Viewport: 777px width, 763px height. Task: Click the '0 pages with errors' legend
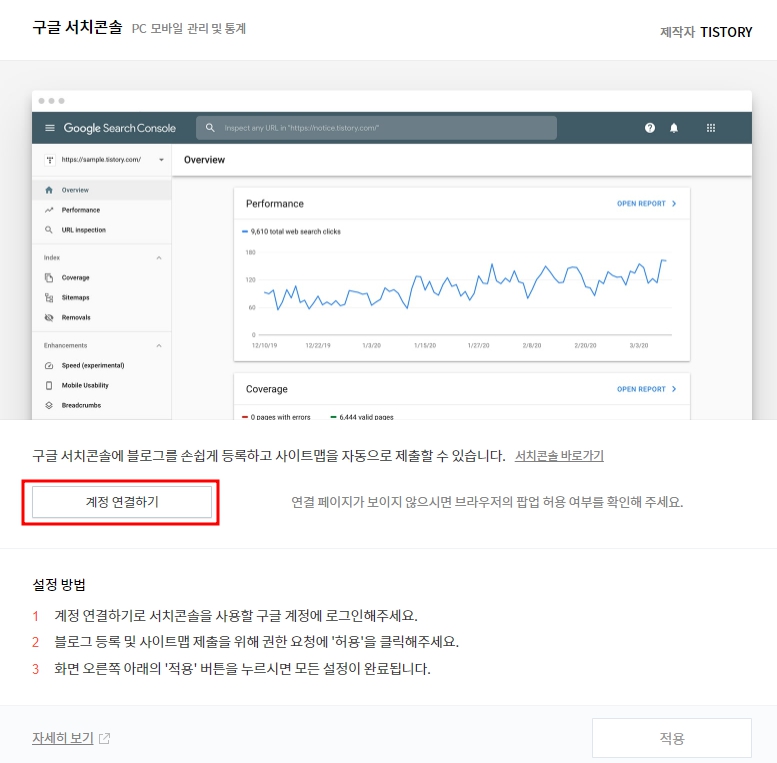pos(276,417)
